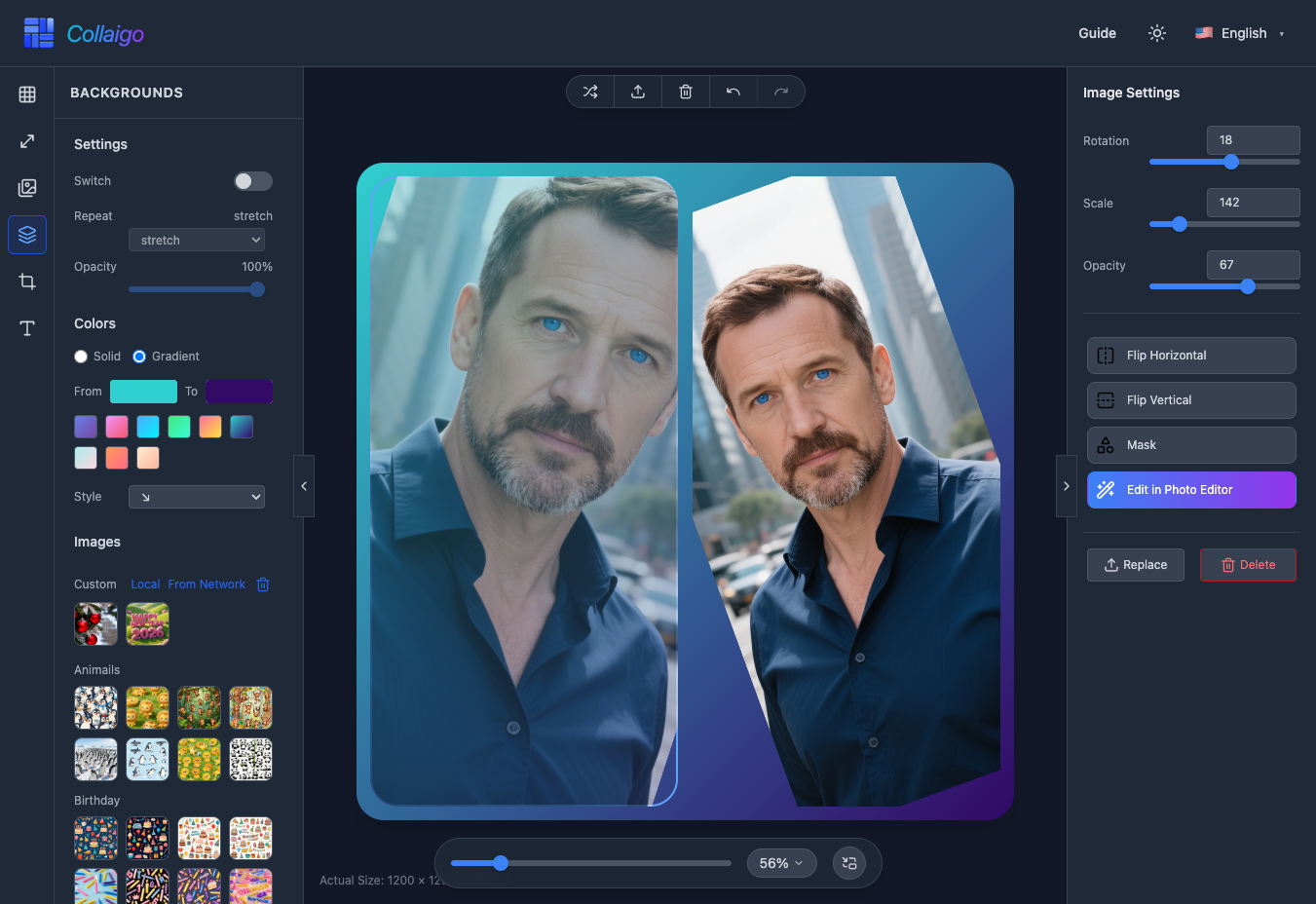Screen dimensions: 1316x904
Task: Choose the purple-blue gradient preset swatch
Action: click(x=86, y=427)
